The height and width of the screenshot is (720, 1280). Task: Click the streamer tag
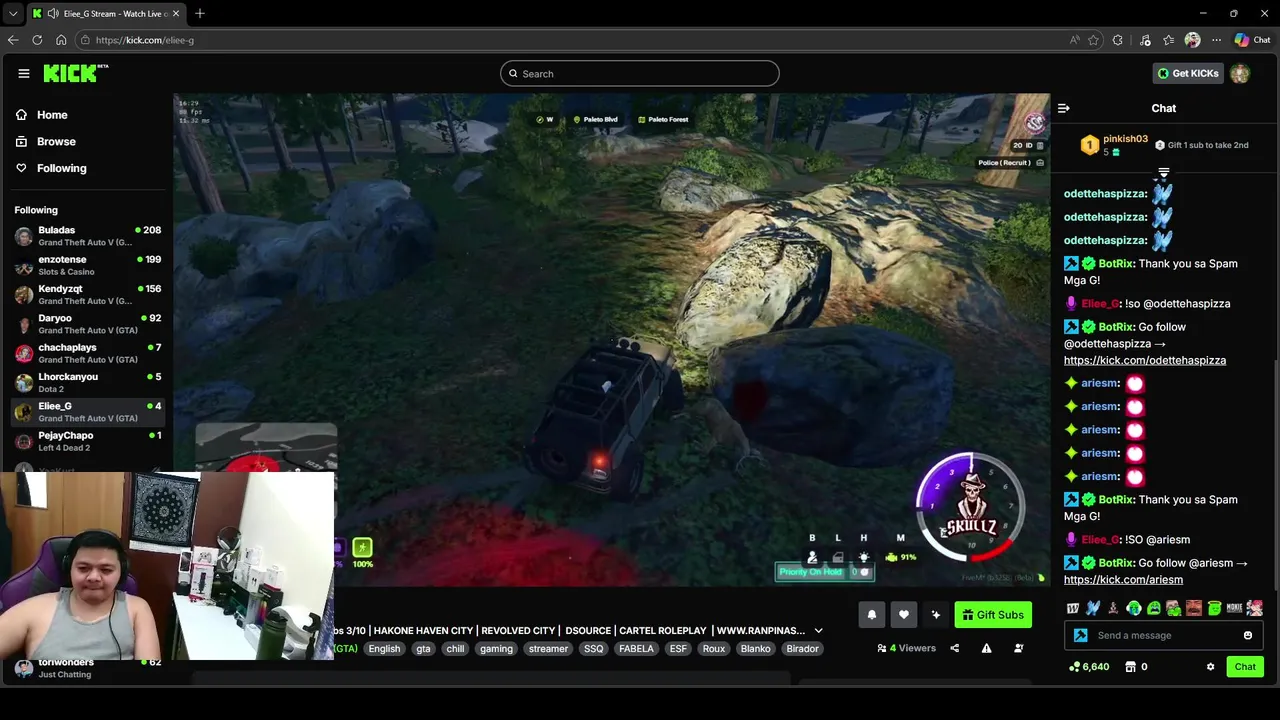click(x=548, y=649)
